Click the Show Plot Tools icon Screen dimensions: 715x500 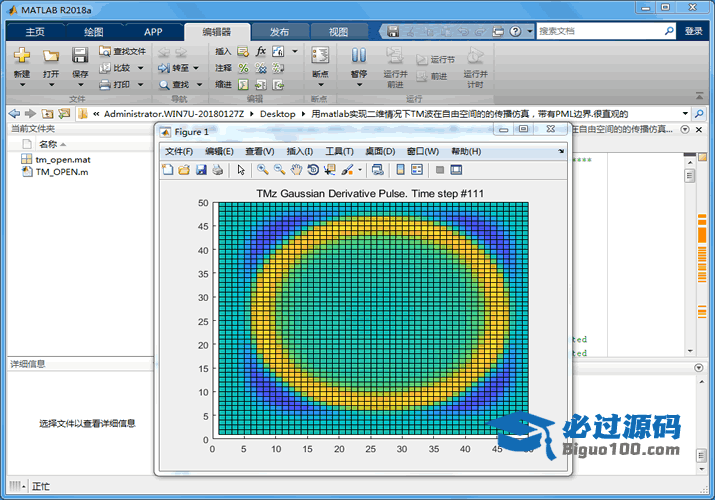tap(456, 170)
